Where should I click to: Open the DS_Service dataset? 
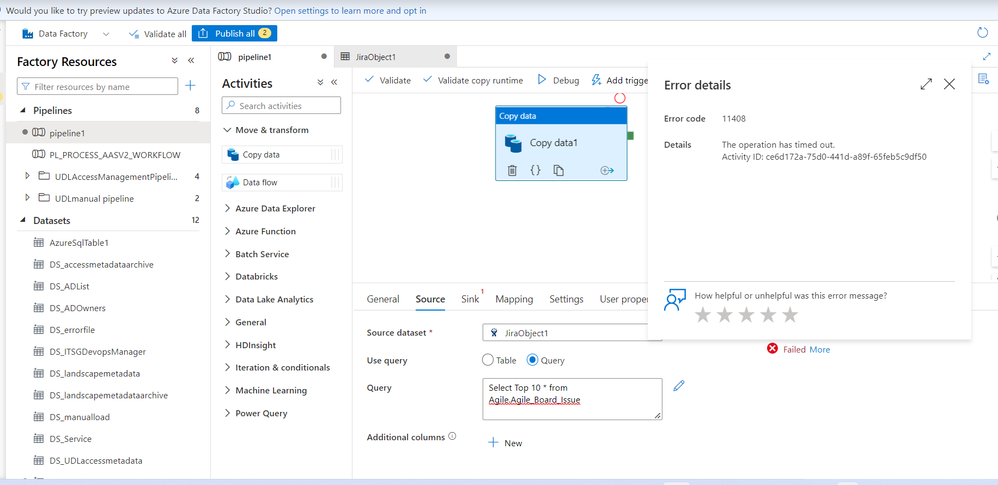[x=70, y=439]
